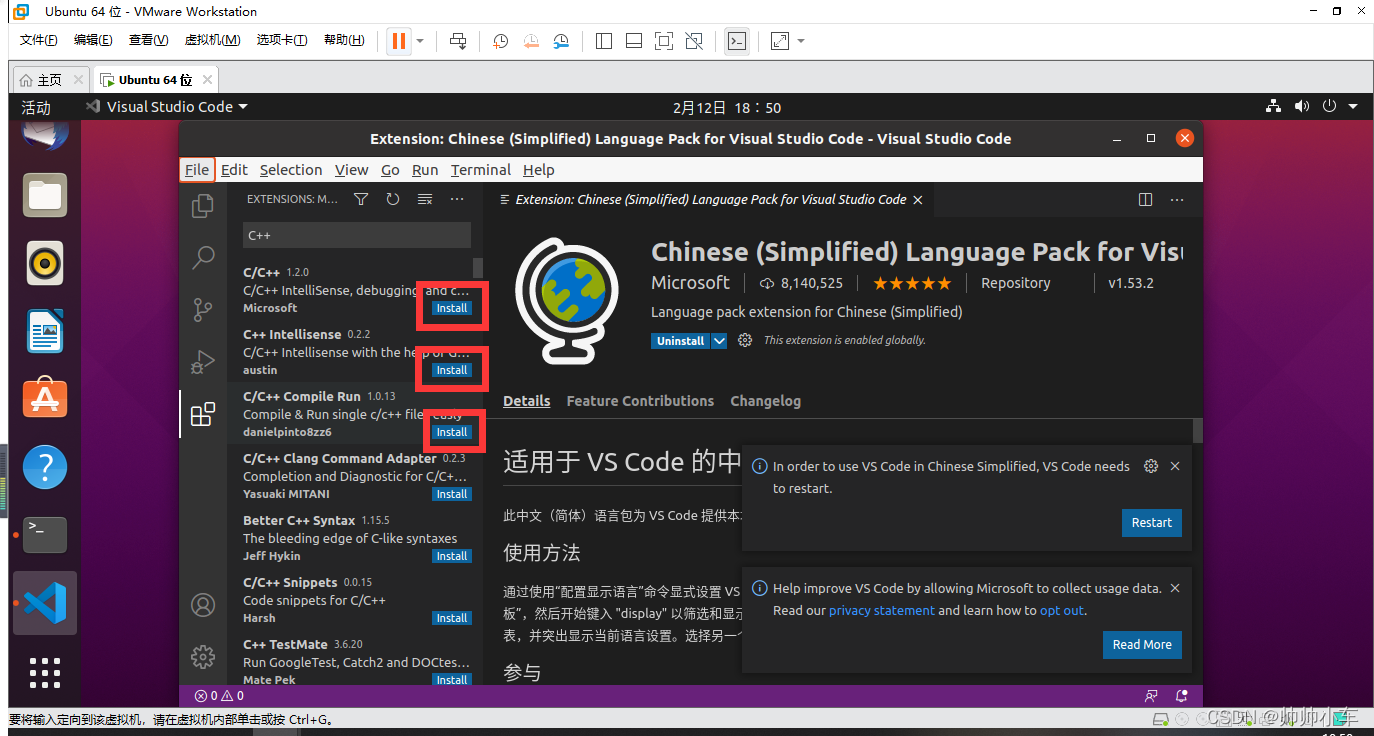Open the Terminal menu

[x=480, y=170]
